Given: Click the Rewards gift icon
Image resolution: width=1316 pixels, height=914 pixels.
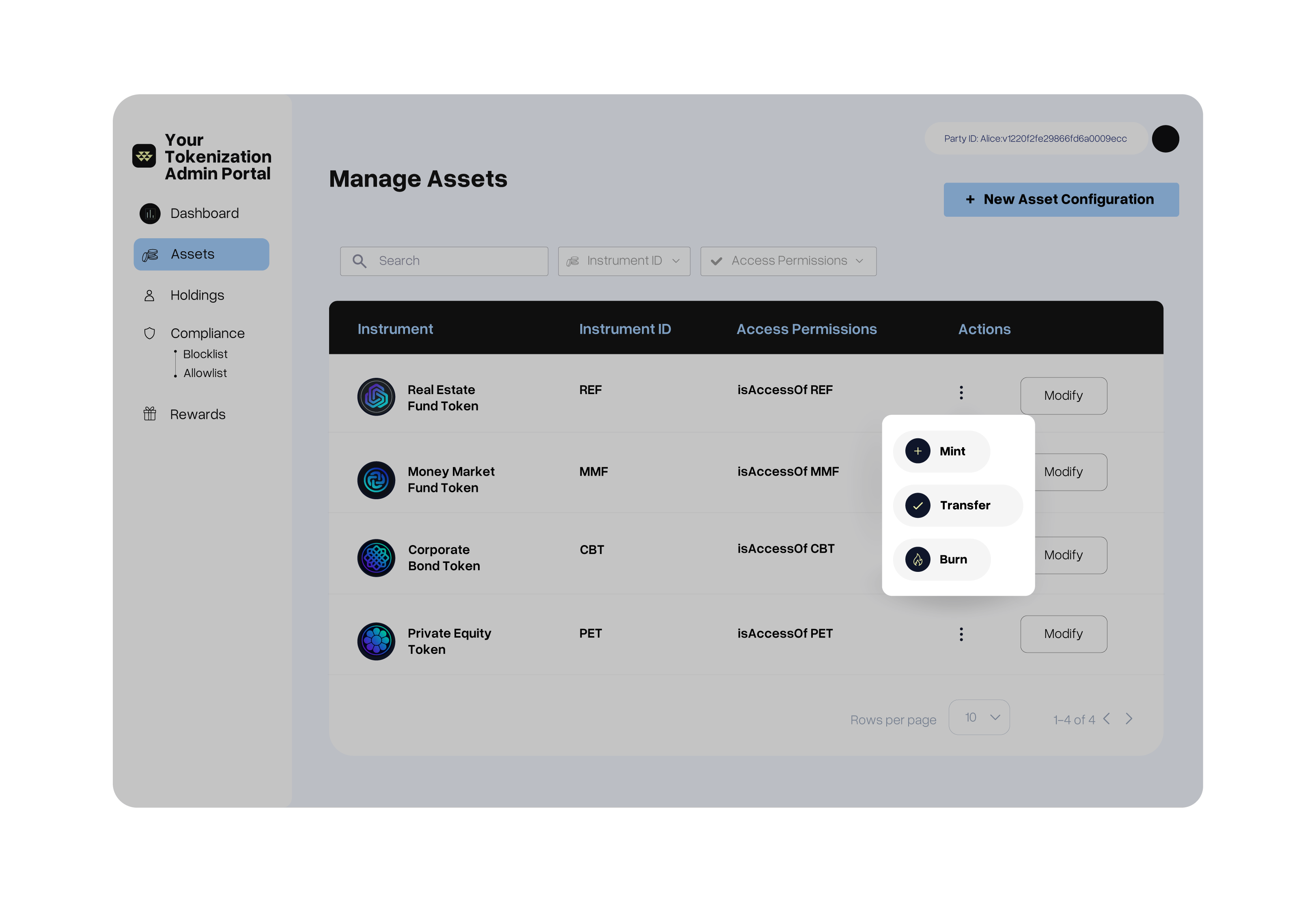Looking at the screenshot, I should (149, 414).
